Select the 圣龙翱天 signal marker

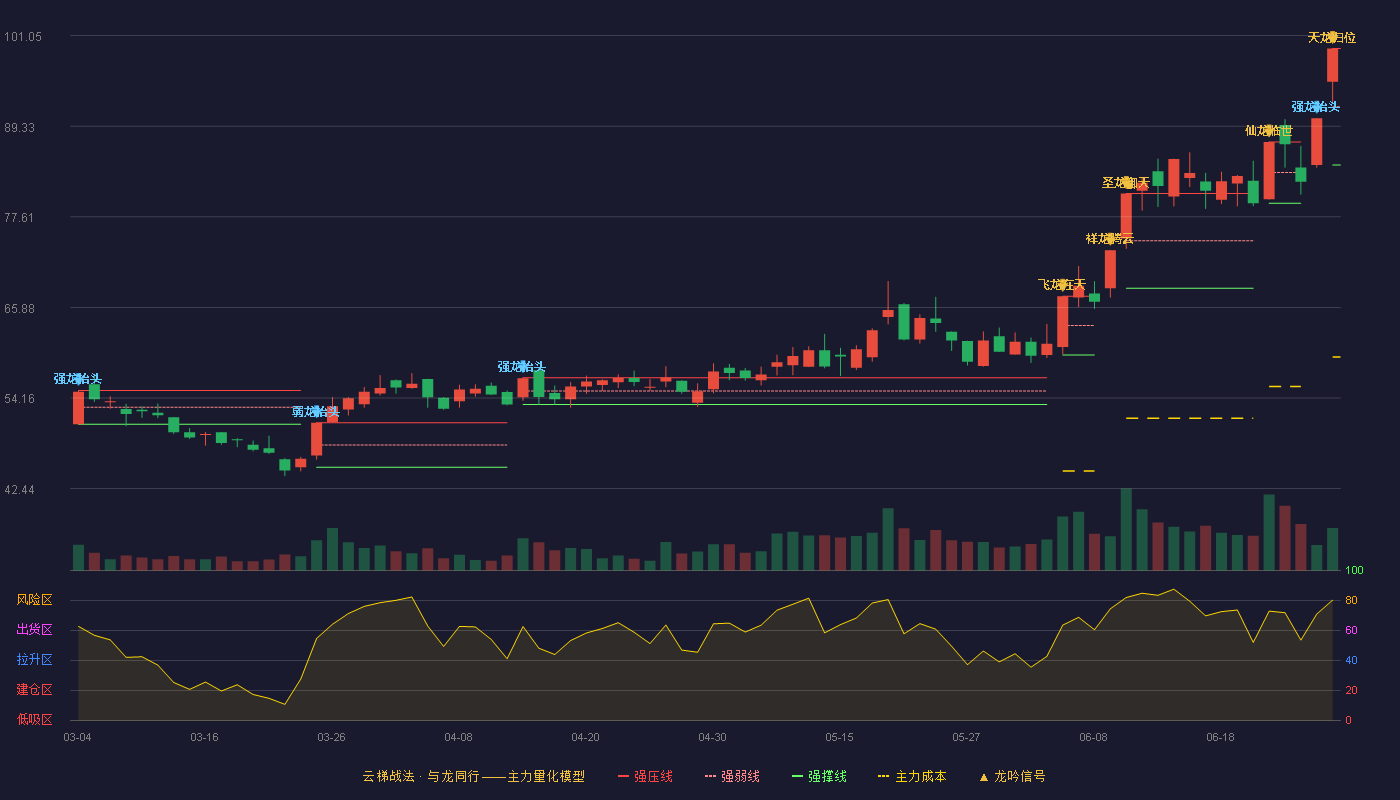point(1126,183)
